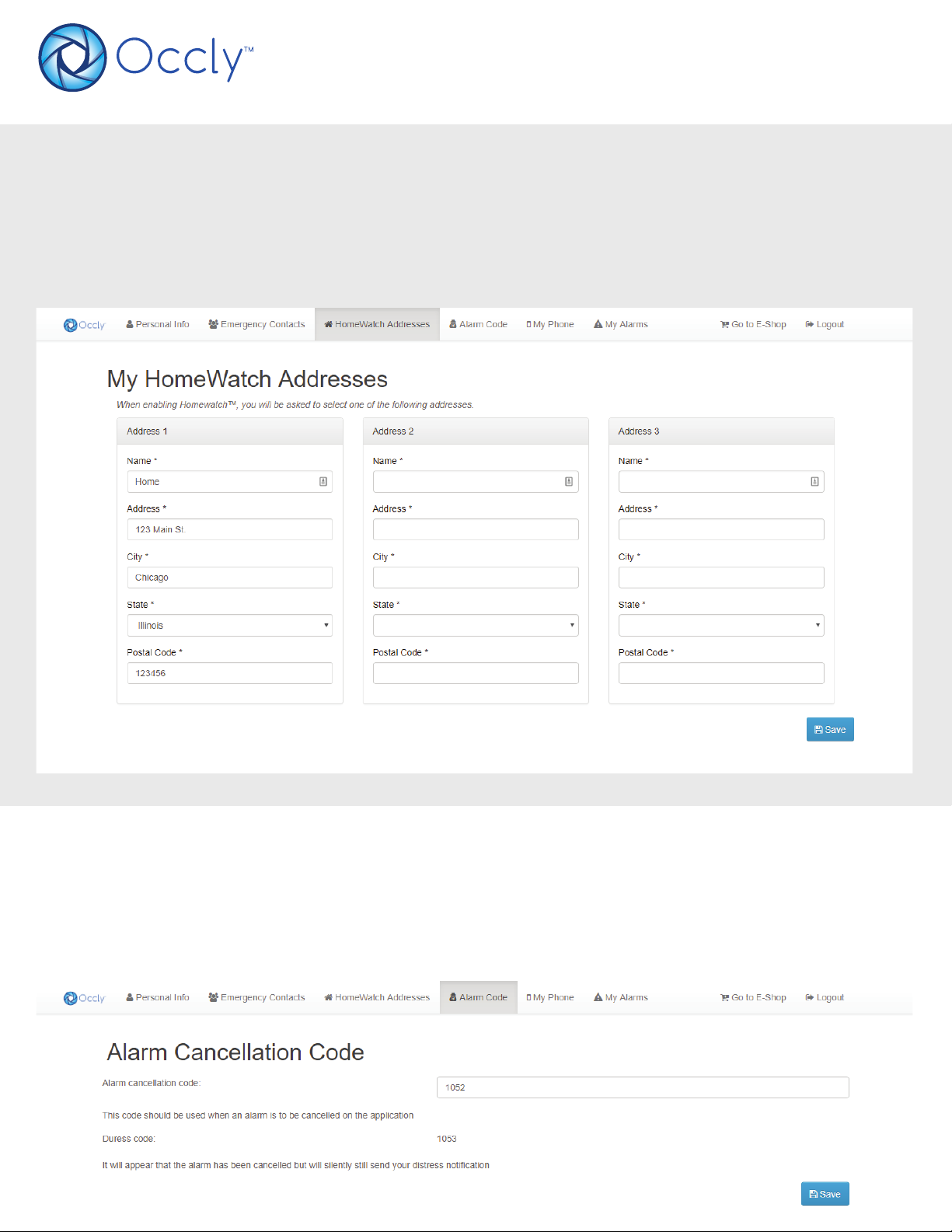This screenshot has height=1232, width=952.
Task: Click Address 3 Postal Code field
Action: click(x=721, y=673)
